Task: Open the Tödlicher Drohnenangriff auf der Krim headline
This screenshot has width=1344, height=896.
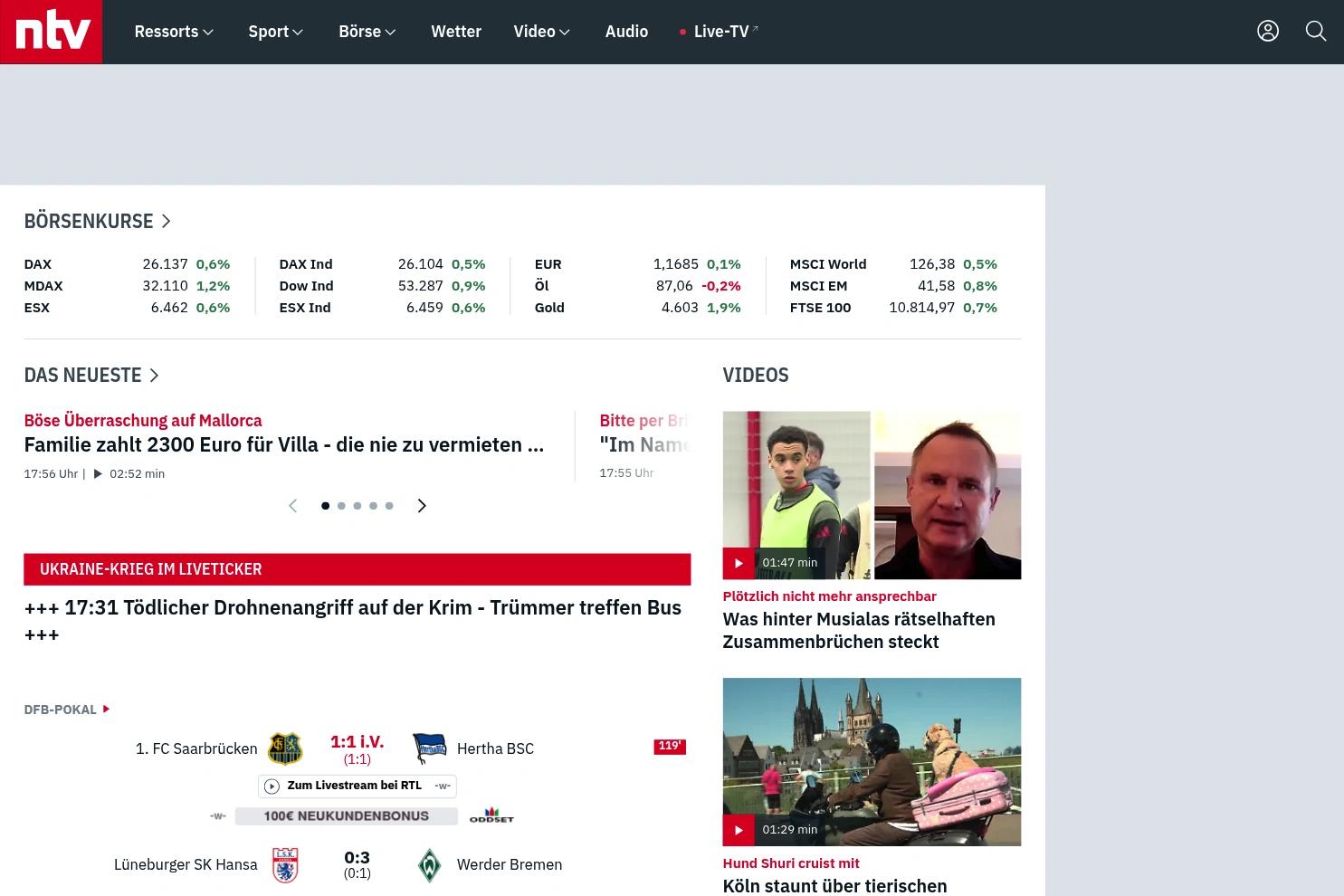Action: (353, 620)
